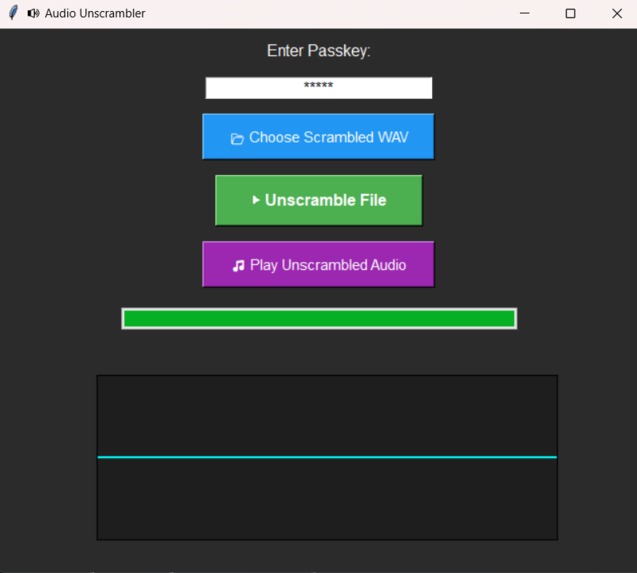This screenshot has width=637, height=573.
Task: Click the "Enter Passkey:" label
Action: [318, 51]
